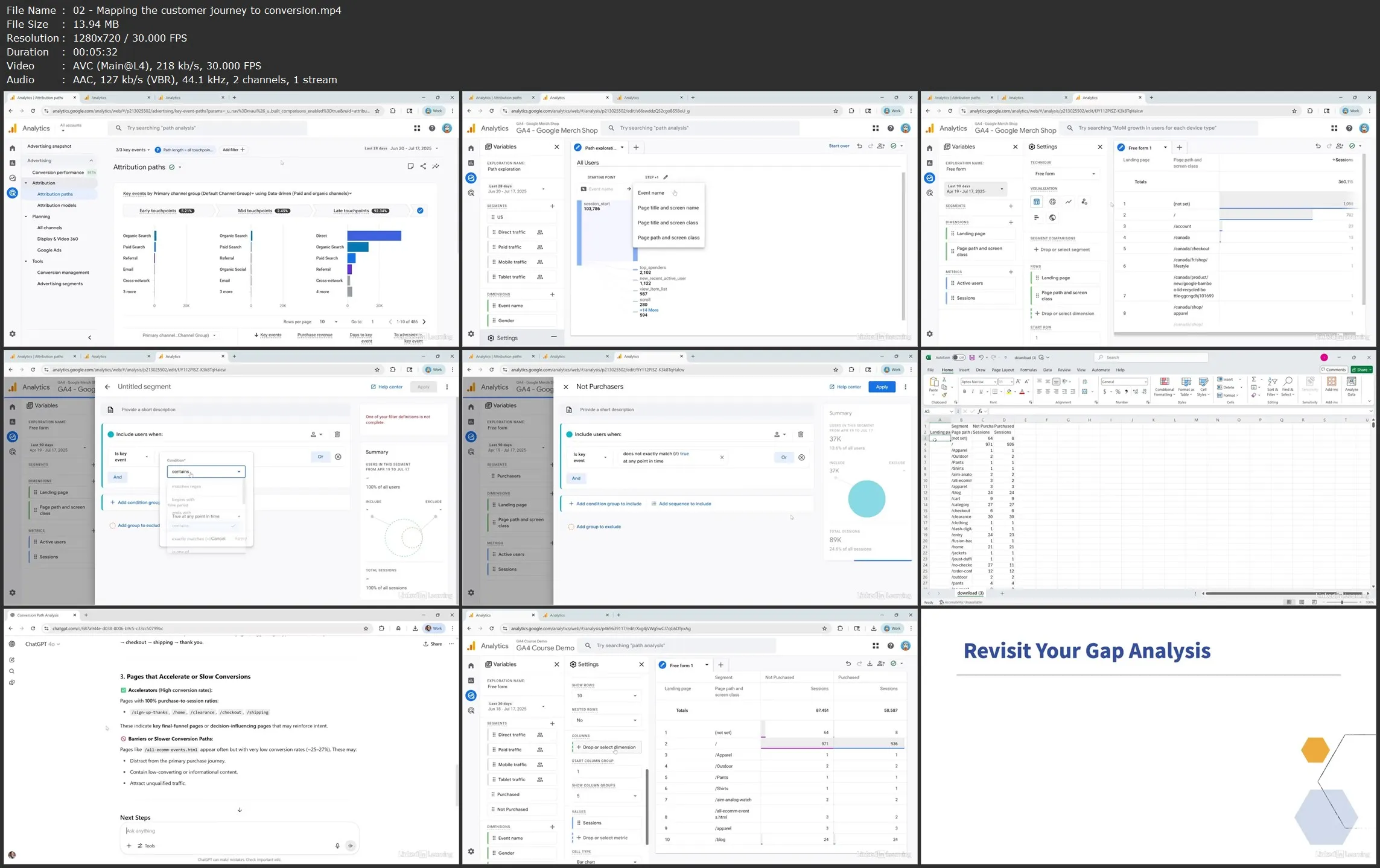The image size is (1380, 868).
Task: Open the Nested rows No dropdown
Action: click(x=606, y=720)
